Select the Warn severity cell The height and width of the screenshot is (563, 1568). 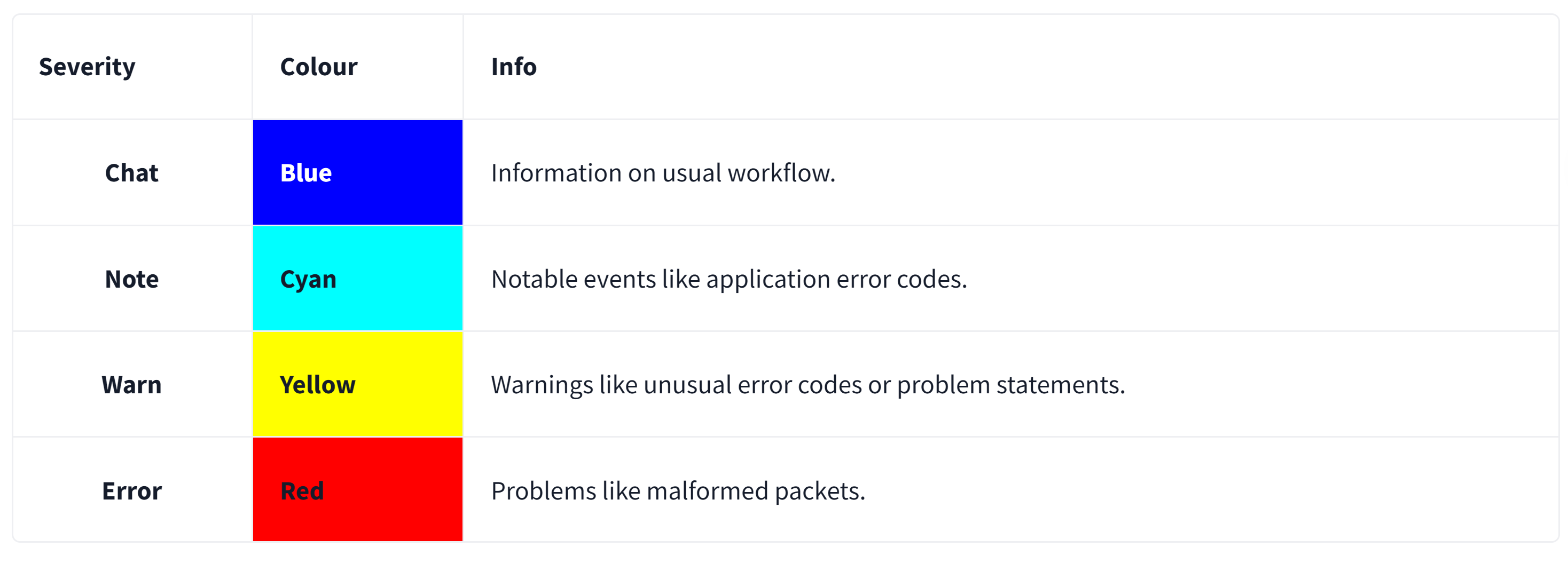pyautogui.click(x=131, y=385)
